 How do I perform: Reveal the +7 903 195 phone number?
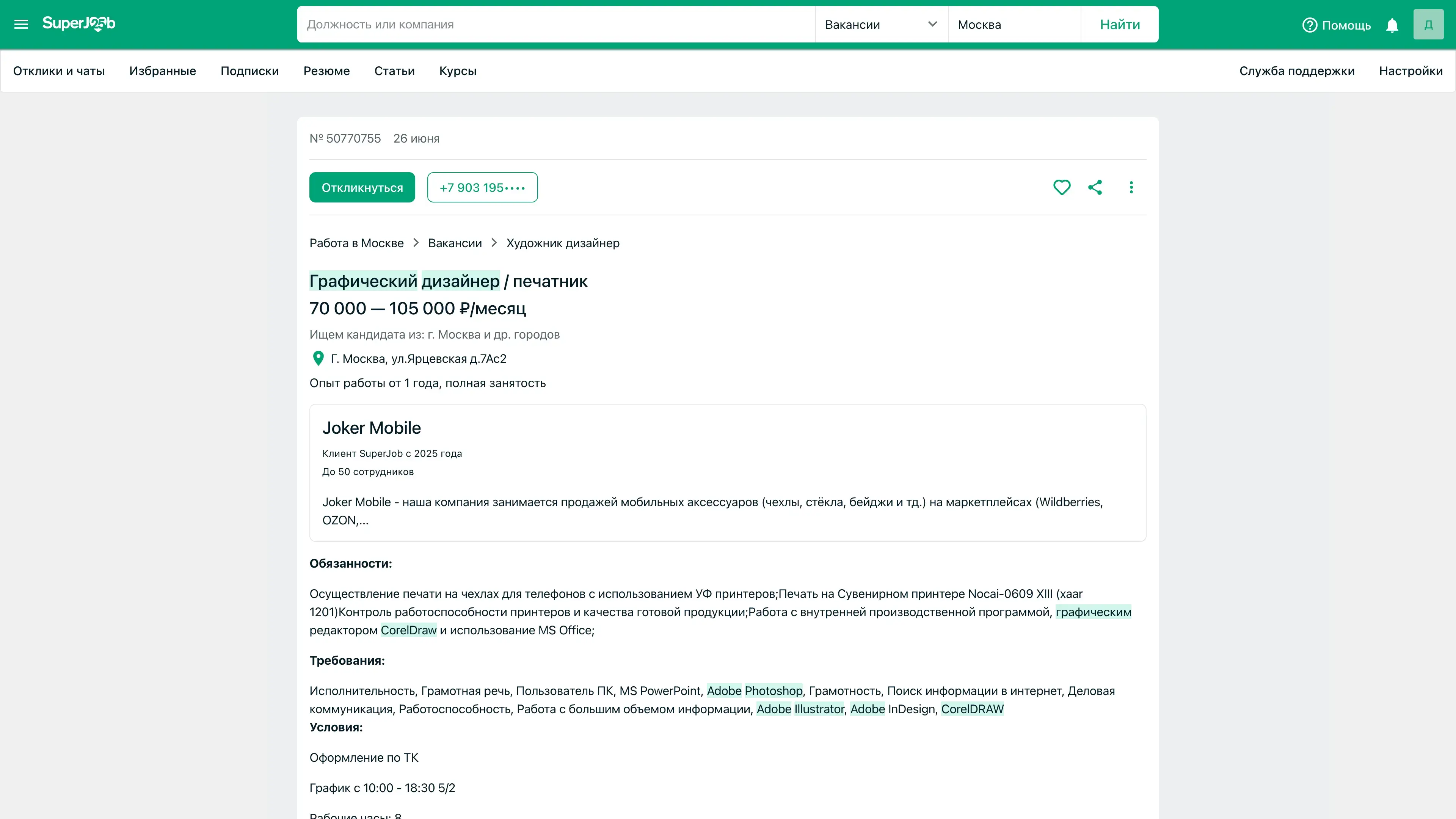tap(482, 187)
